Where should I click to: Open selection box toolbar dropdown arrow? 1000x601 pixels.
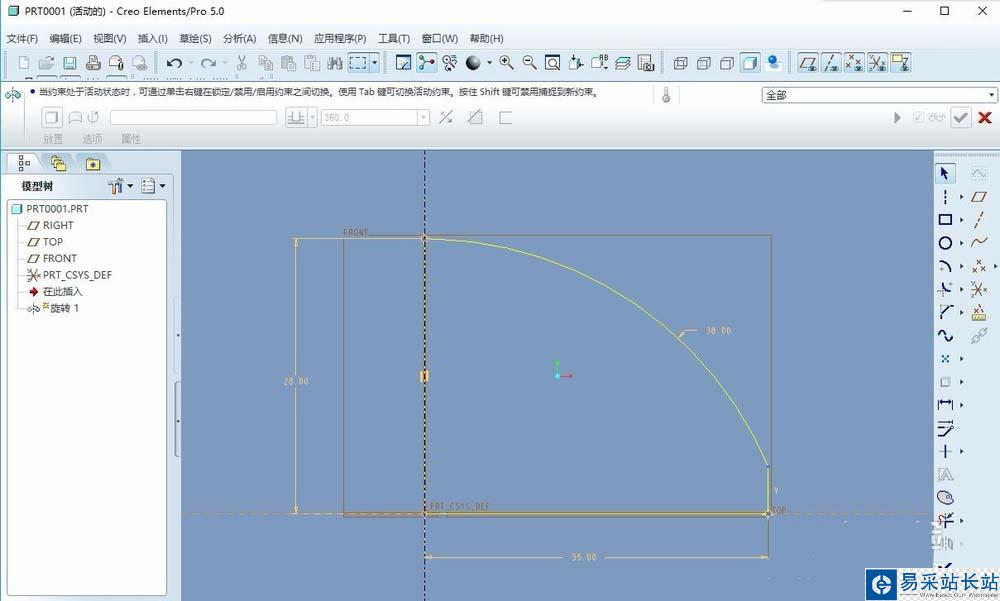[374, 63]
